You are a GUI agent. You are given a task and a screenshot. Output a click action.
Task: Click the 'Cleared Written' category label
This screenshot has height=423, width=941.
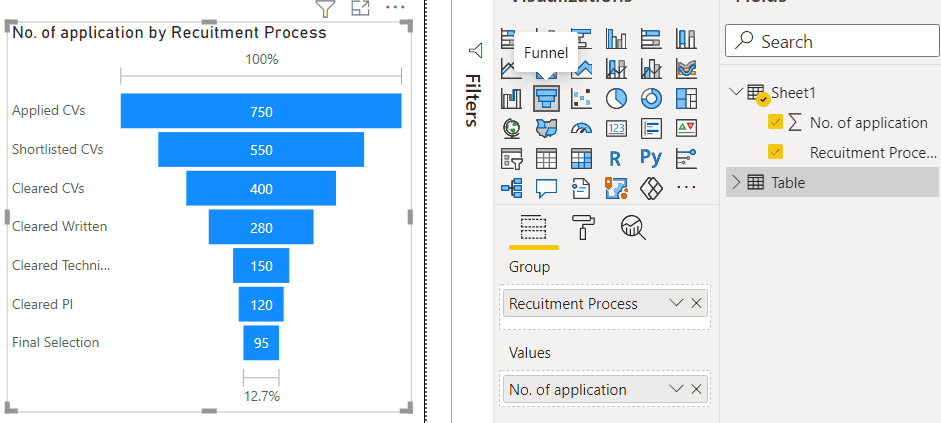(59, 227)
